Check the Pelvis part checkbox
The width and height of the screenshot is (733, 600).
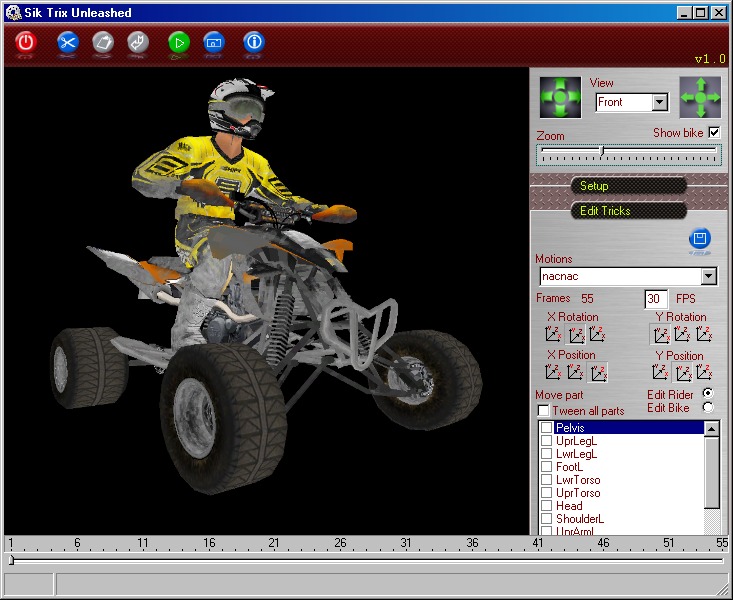point(546,427)
